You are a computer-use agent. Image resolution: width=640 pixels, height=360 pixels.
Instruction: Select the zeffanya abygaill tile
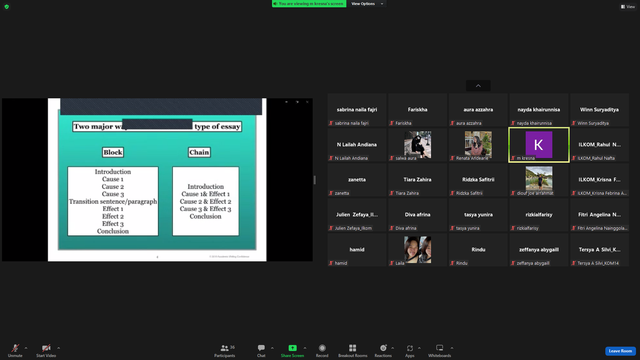point(539,250)
